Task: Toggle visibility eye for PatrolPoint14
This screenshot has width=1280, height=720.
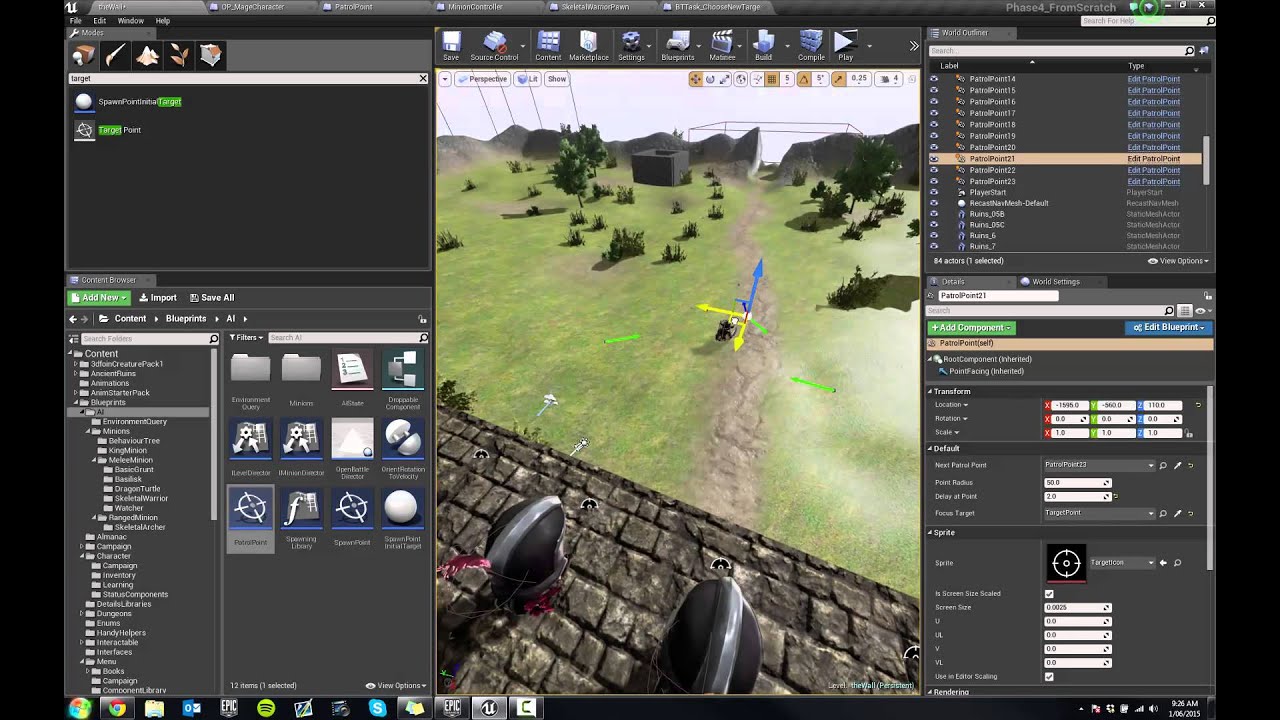Action: point(934,79)
